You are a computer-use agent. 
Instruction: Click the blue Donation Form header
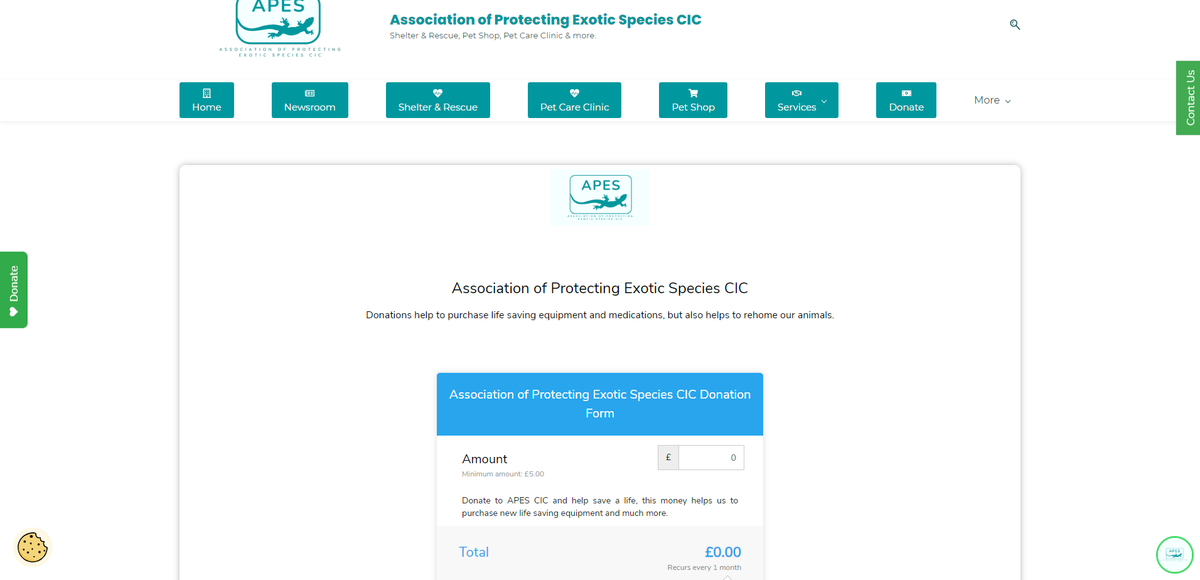click(600, 404)
